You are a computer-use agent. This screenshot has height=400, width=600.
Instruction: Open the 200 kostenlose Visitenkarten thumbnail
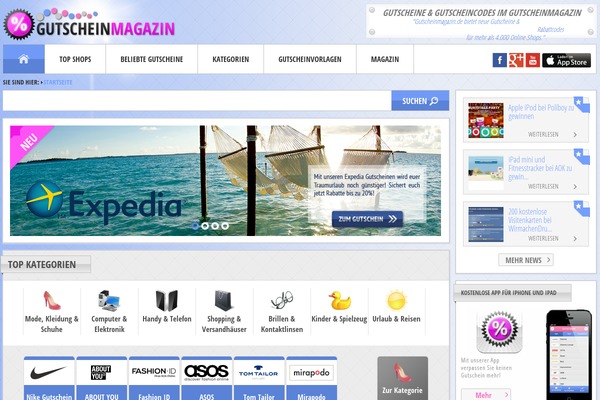(x=486, y=224)
